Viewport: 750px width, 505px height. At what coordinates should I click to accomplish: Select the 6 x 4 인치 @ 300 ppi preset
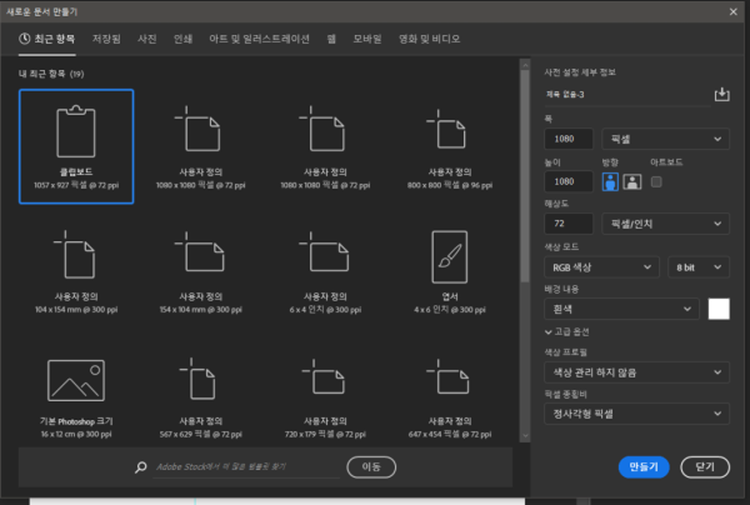325,271
